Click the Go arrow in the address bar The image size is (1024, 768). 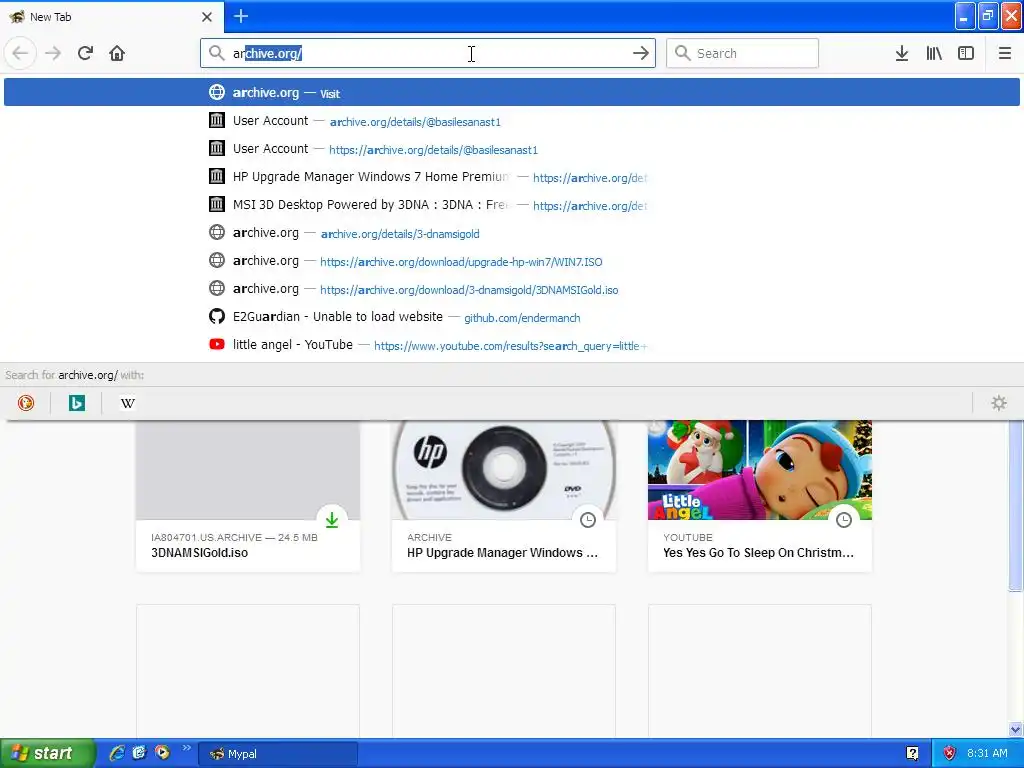tap(641, 53)
